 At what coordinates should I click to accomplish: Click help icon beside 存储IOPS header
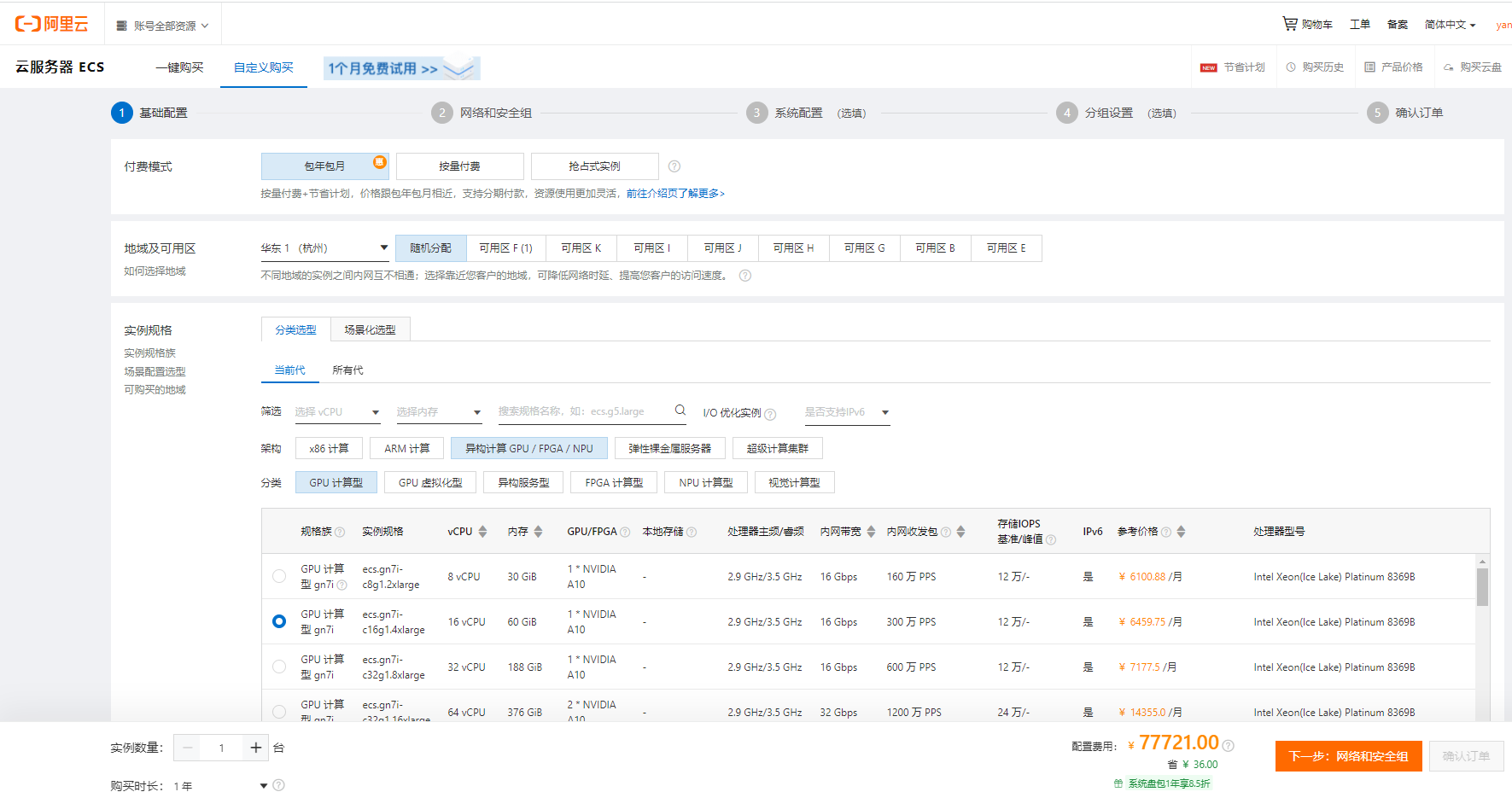point(1051,539)
